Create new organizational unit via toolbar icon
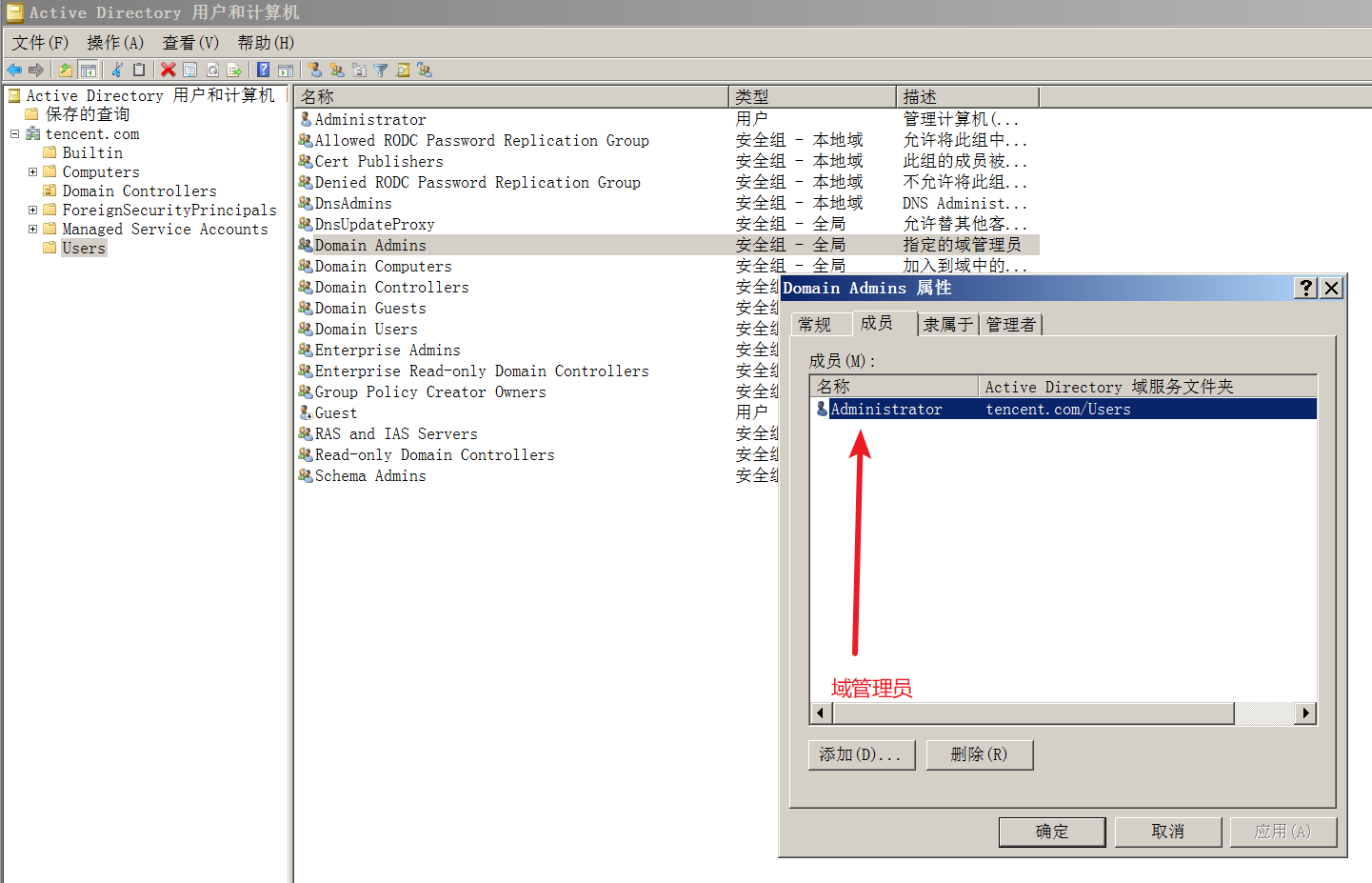This screenshot has height=883, width=1372. [359, 70]
